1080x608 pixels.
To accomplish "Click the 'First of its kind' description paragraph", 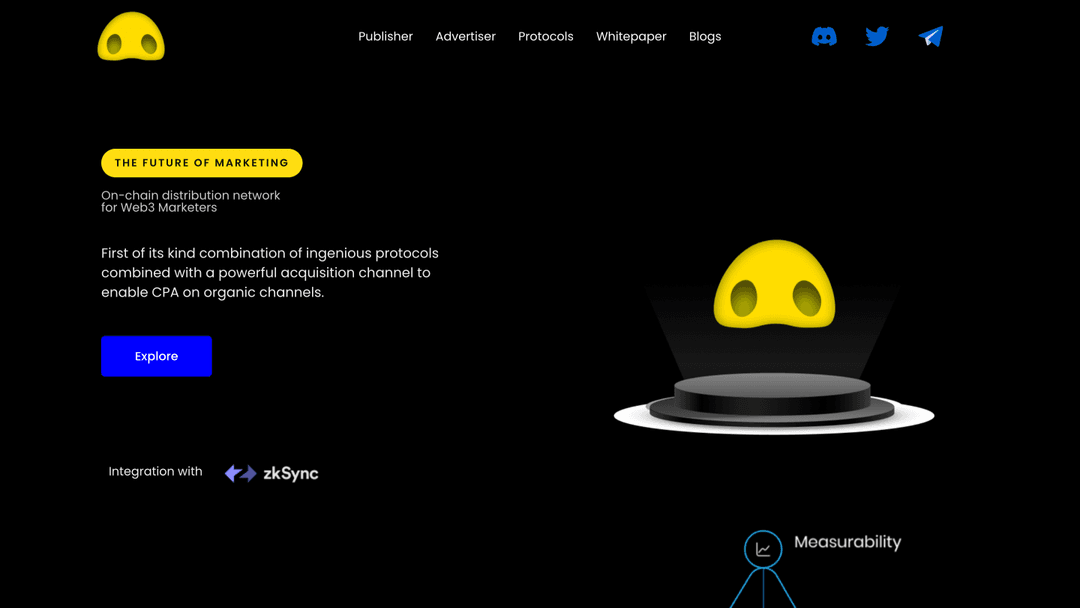I will pyautogui.click(x=270, y=272).
